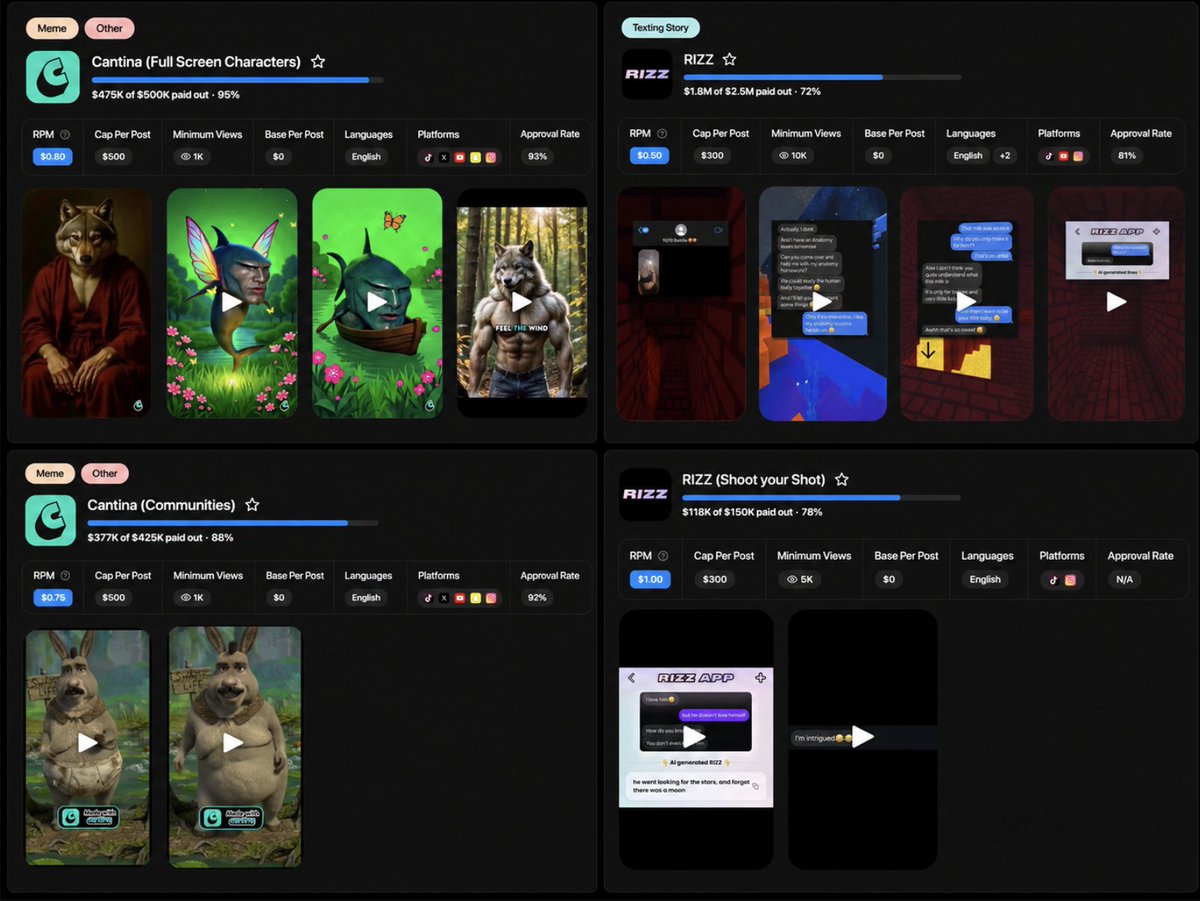The height and width of the screenshot is (901, 1200).
Task: Click the $475K of $500K payout progress bar
Action: pos(237,80)
